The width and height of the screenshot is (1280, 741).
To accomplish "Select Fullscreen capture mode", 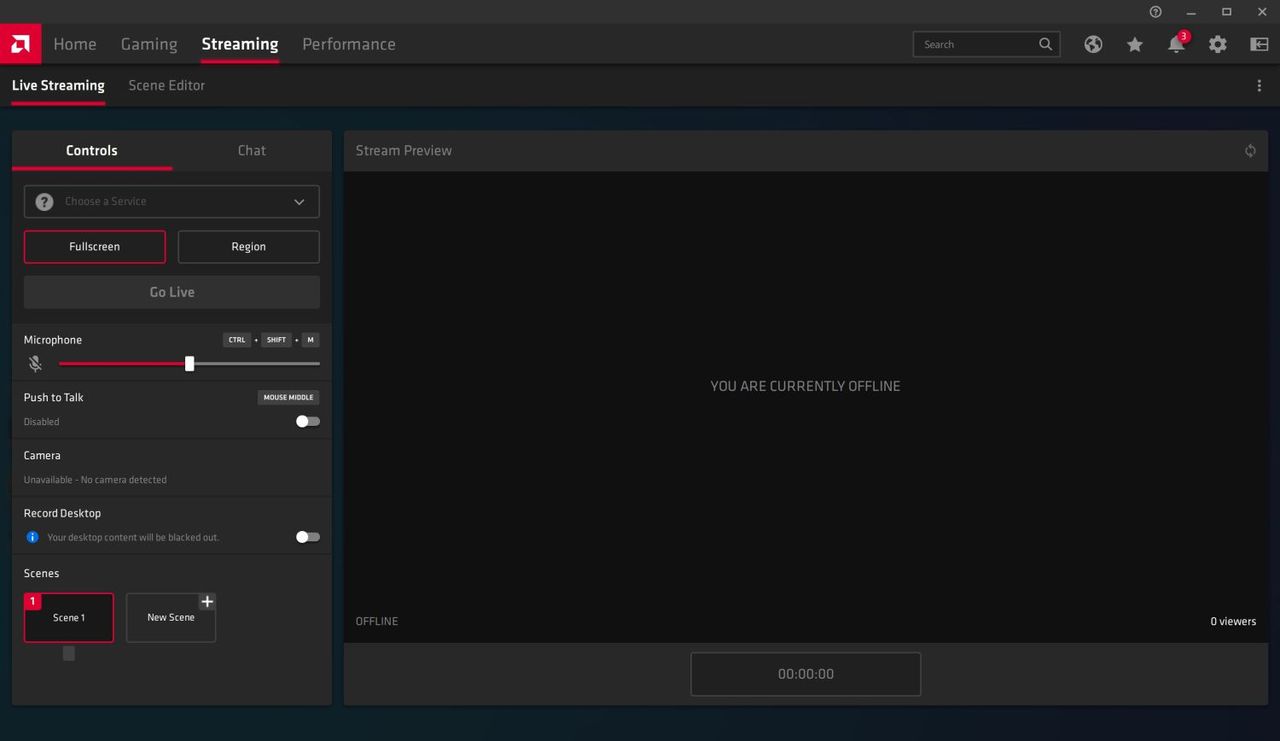I will (x=95, y=247).
